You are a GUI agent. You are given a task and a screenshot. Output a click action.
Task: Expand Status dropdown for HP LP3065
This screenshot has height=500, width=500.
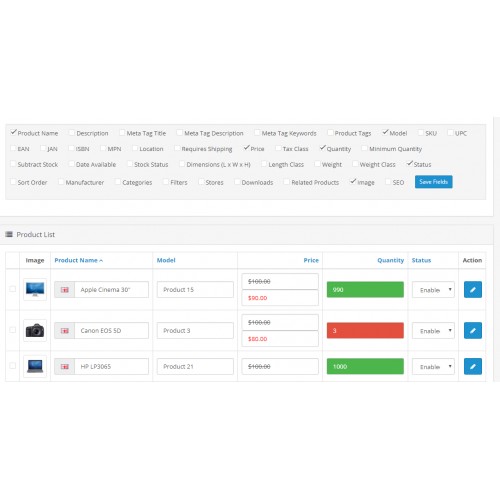click(433, 367)
